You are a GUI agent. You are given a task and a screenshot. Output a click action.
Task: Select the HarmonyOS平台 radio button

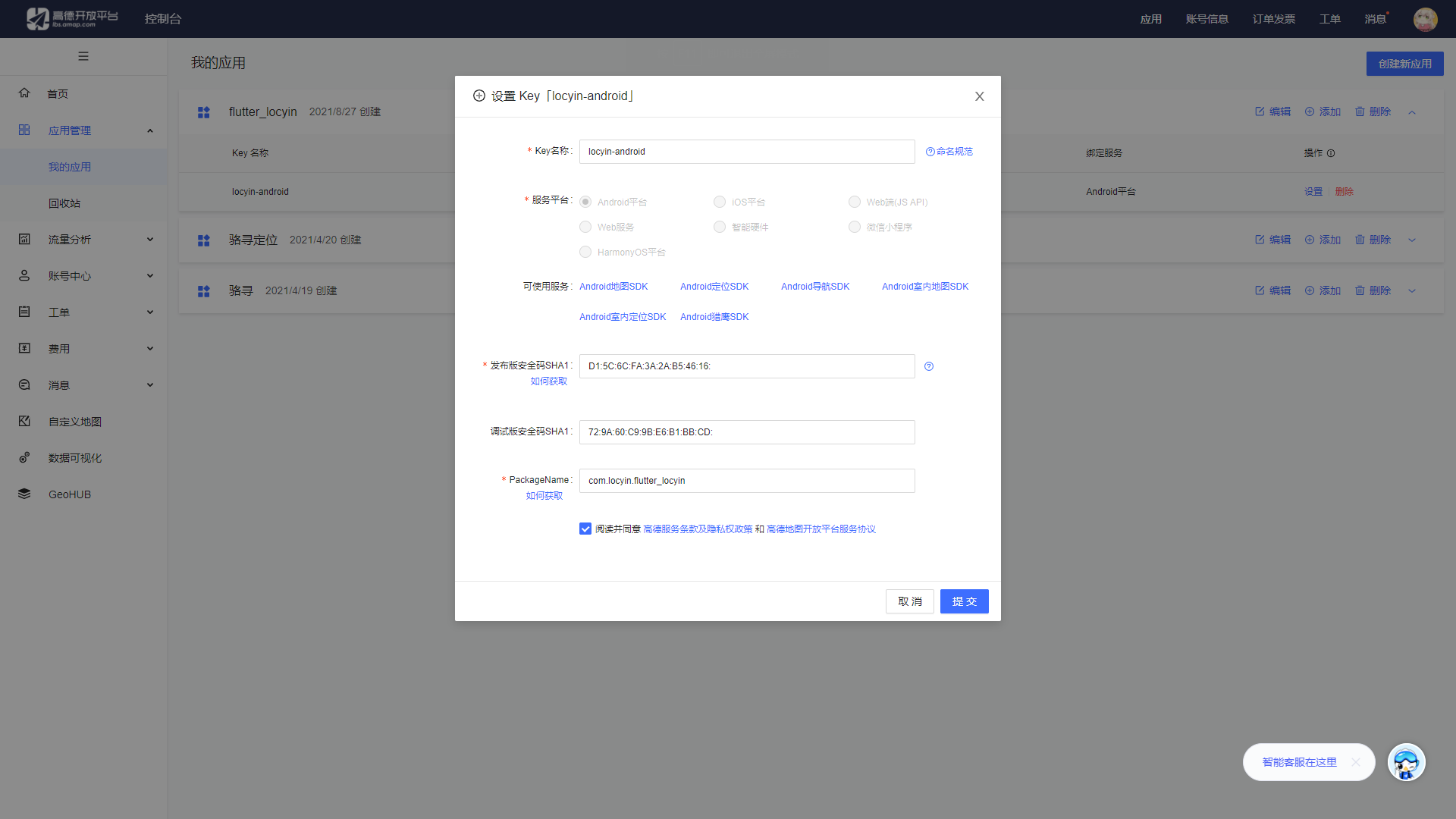coord(585,252)
